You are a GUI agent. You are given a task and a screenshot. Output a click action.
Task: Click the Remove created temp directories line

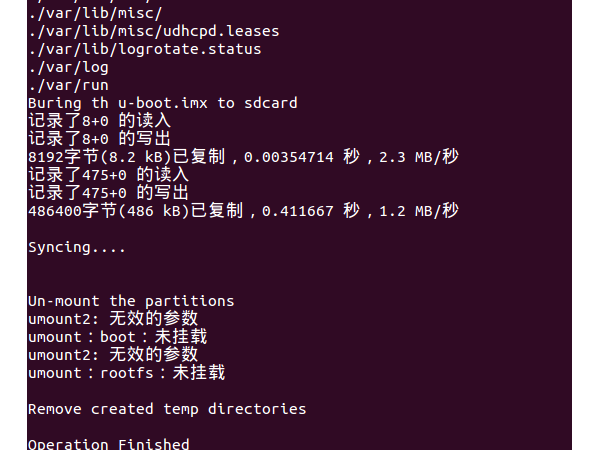[167, 409]
